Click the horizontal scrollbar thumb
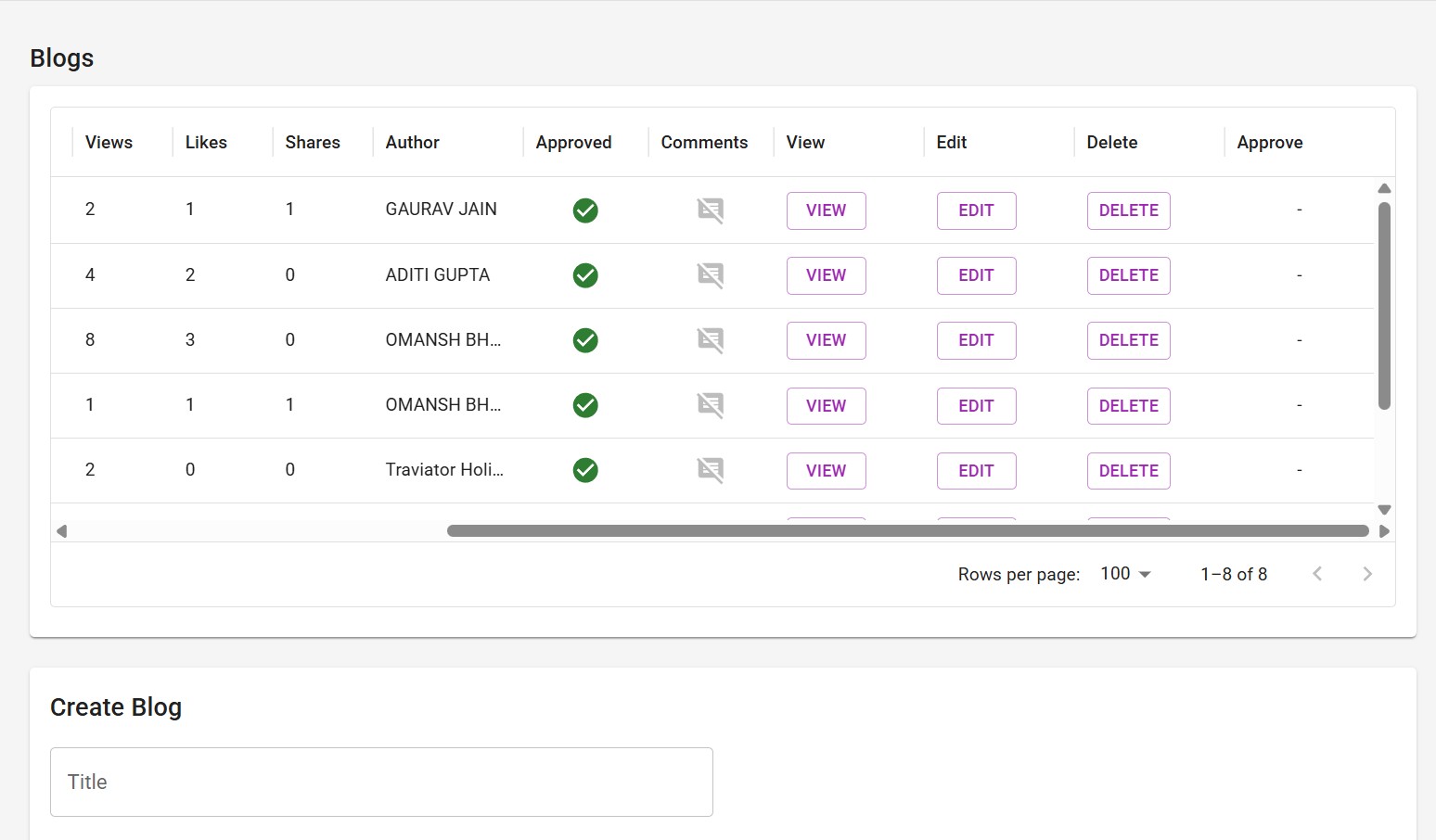1436x840 pixels. coord(908,531)
